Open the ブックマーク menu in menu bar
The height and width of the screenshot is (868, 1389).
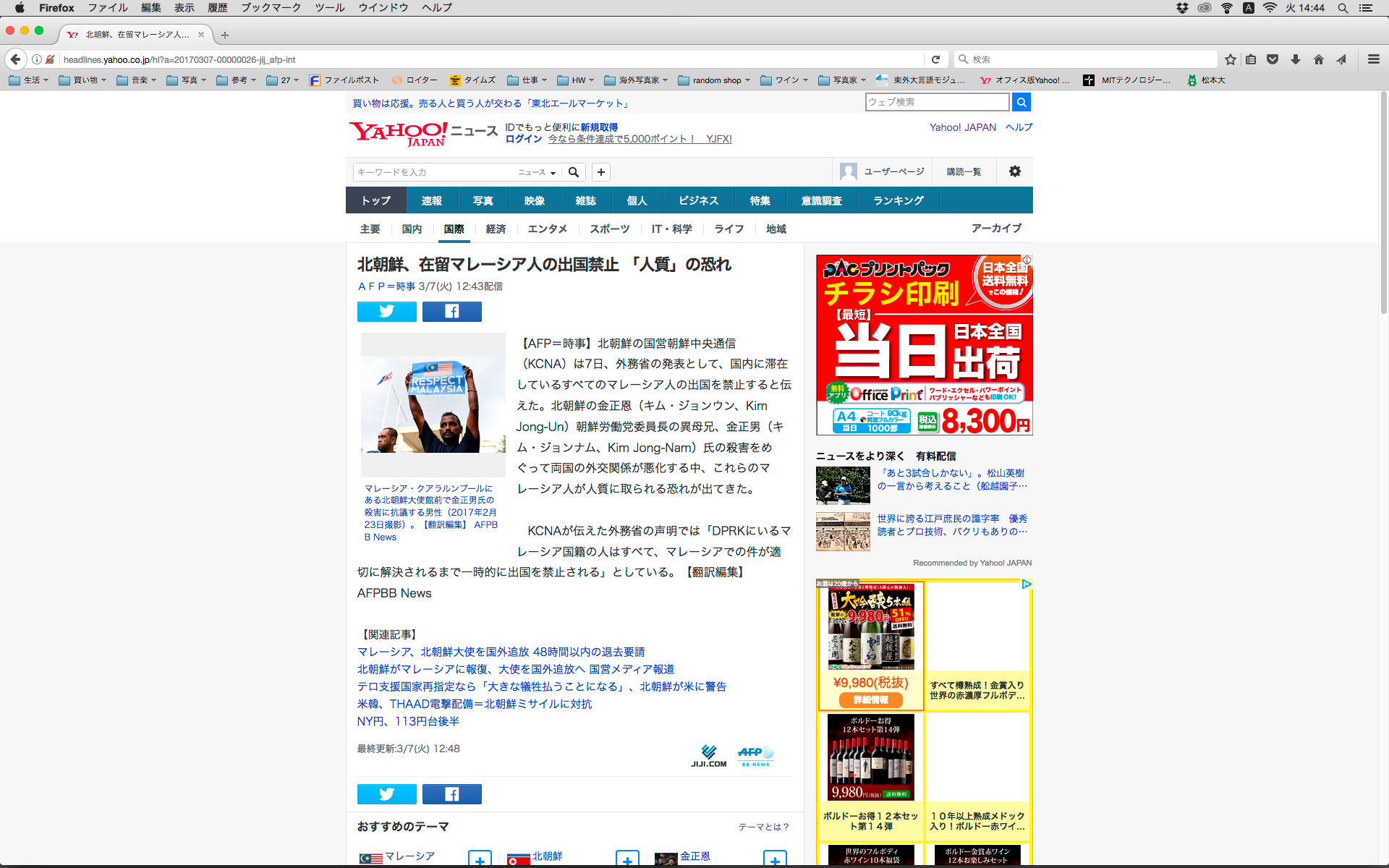point(271,8)
